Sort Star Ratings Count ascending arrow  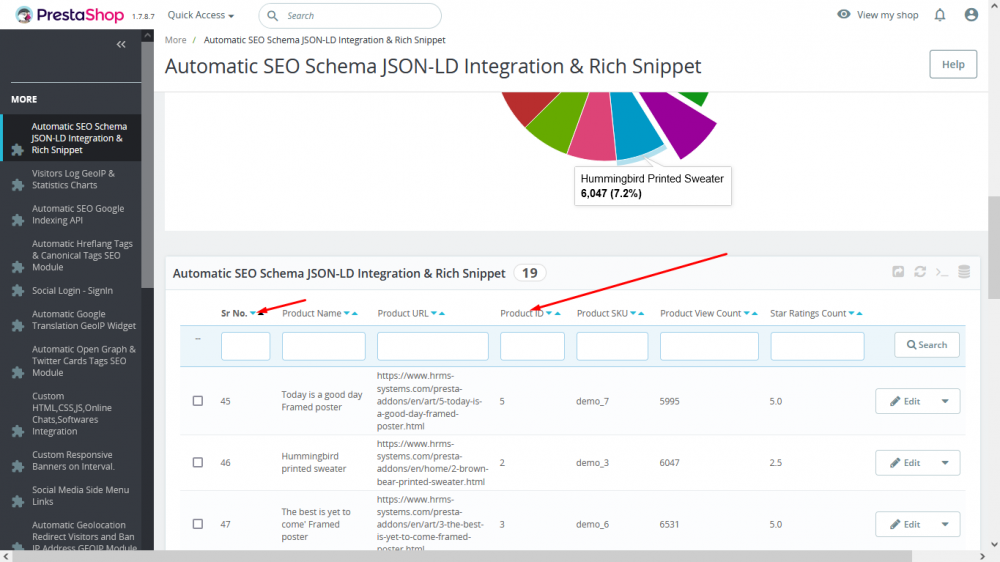(859, 313)
